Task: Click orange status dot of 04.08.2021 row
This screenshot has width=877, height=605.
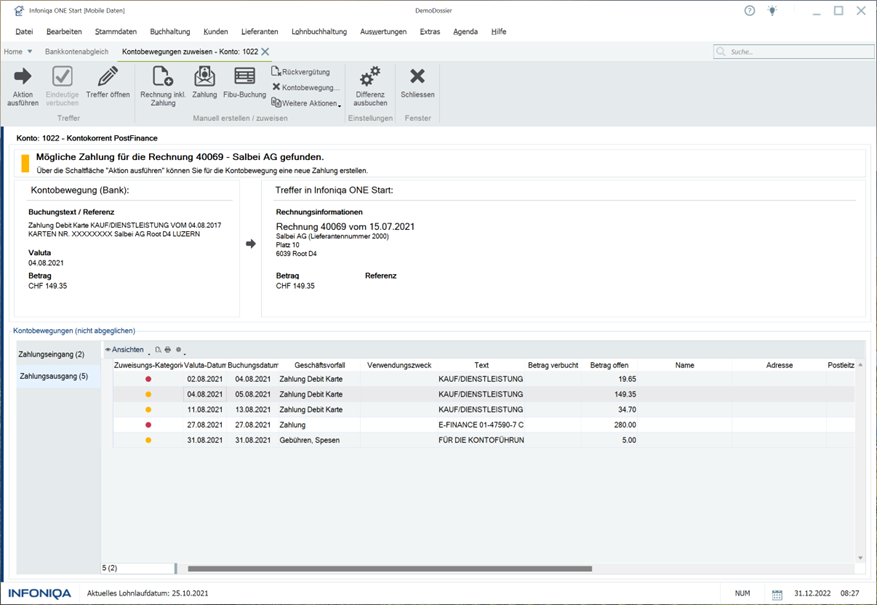Action: tap(148, 394)
